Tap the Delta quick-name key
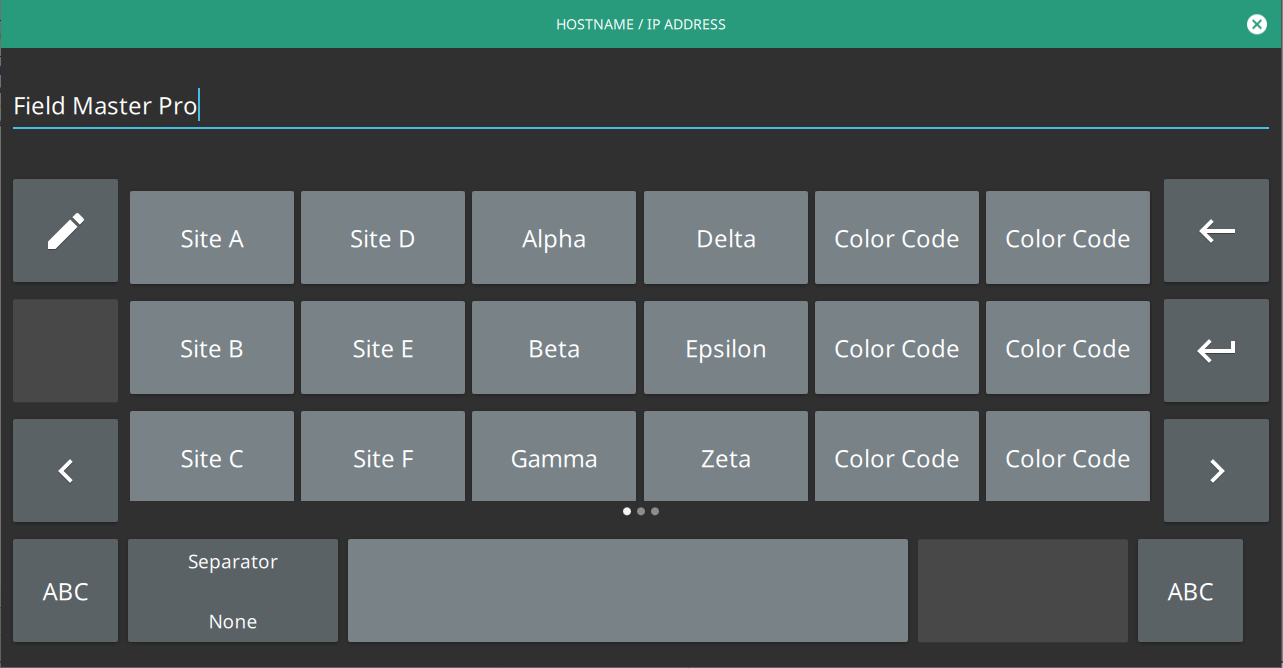The width and height of the screenshot is (1283, 668). point(726,239)
